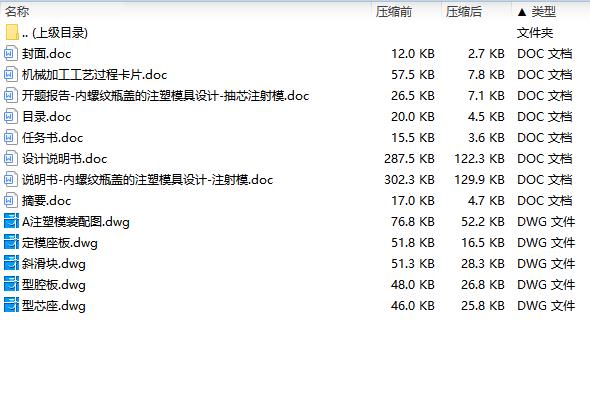Click the Word icon beside 设计说明书.doc
The height and width of the screenshot is (408, 590).
pos(11,159)
